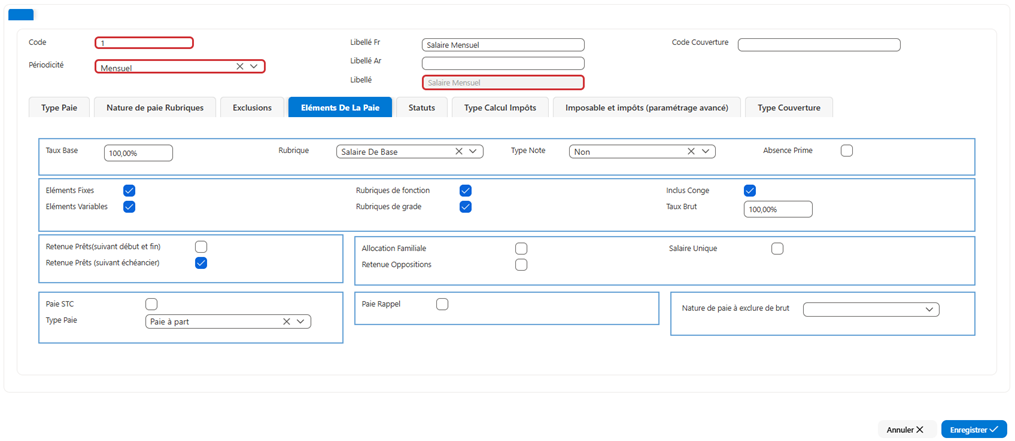Open the Périodicité dropdown chevron

[x=254, y=66]
